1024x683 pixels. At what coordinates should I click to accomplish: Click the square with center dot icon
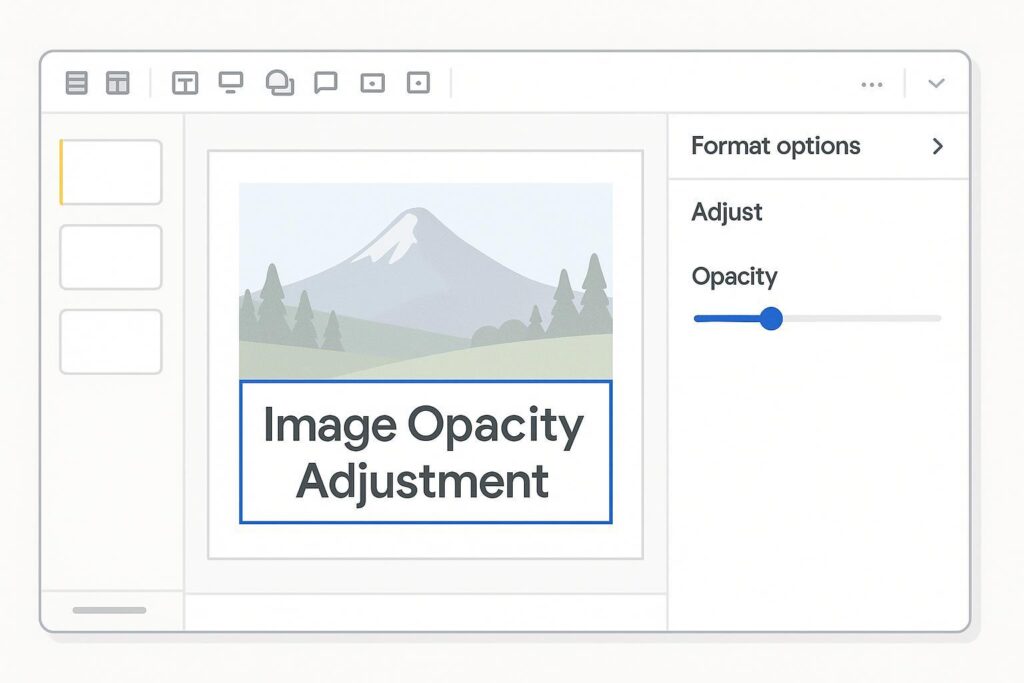(x=418, y=83)
